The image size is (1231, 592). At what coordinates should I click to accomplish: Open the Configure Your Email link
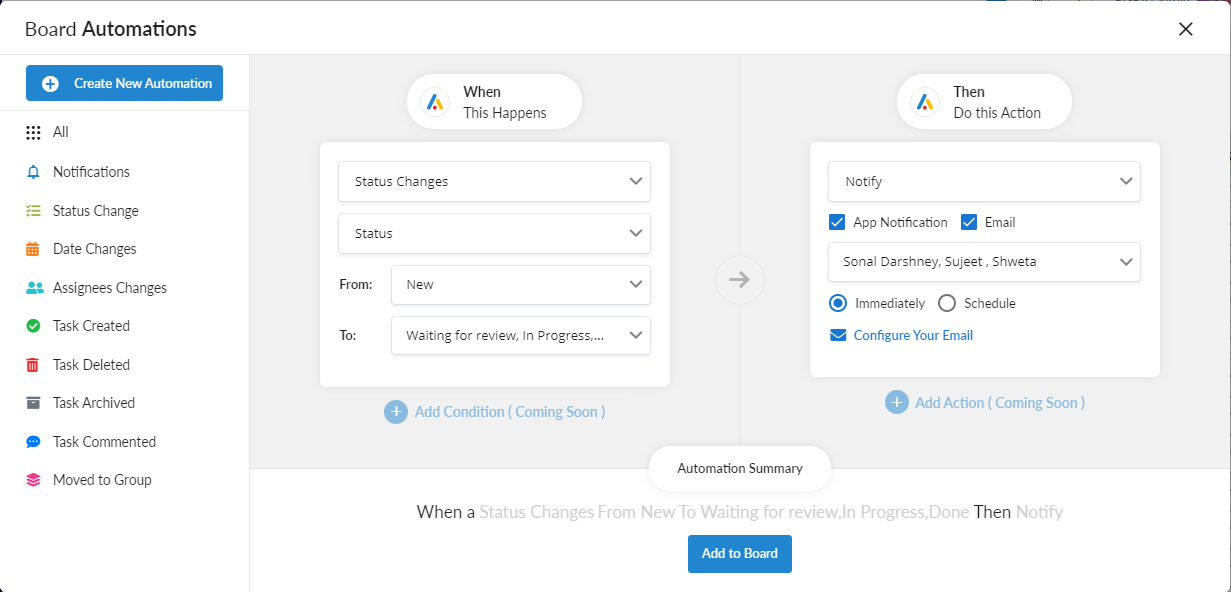click(912, 336)
